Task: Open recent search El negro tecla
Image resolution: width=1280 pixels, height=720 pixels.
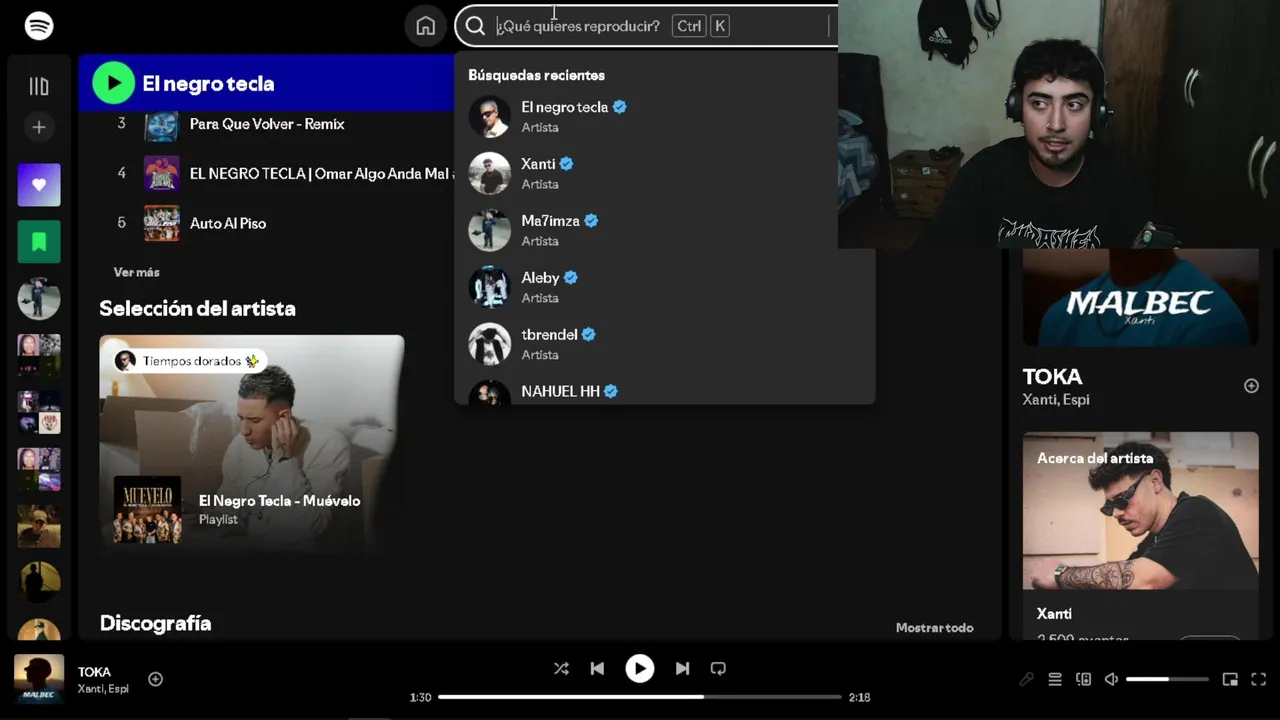Action: point(664,116)
